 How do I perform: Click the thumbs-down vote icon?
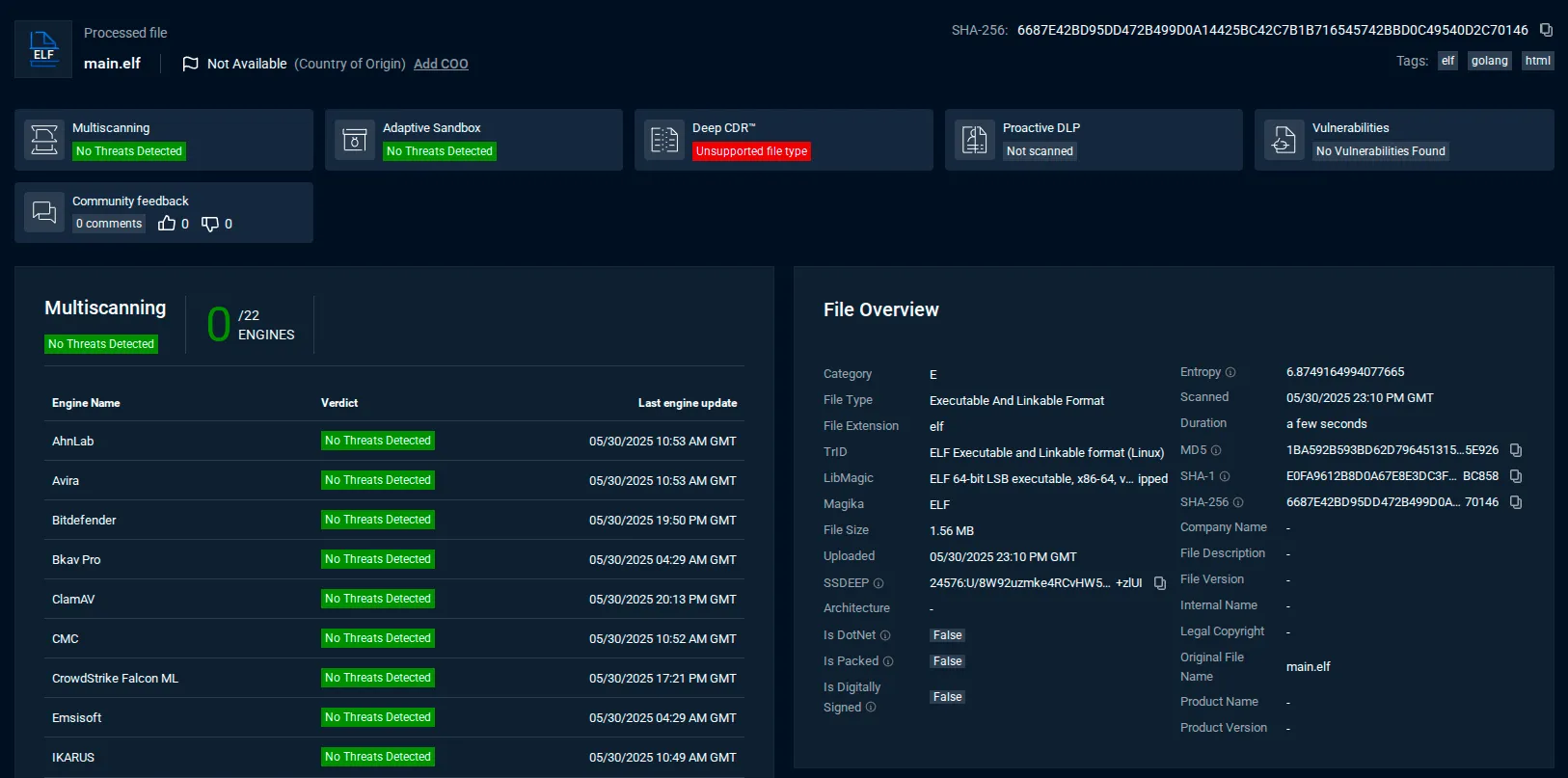pyautogui.click(x=210, y=224)
